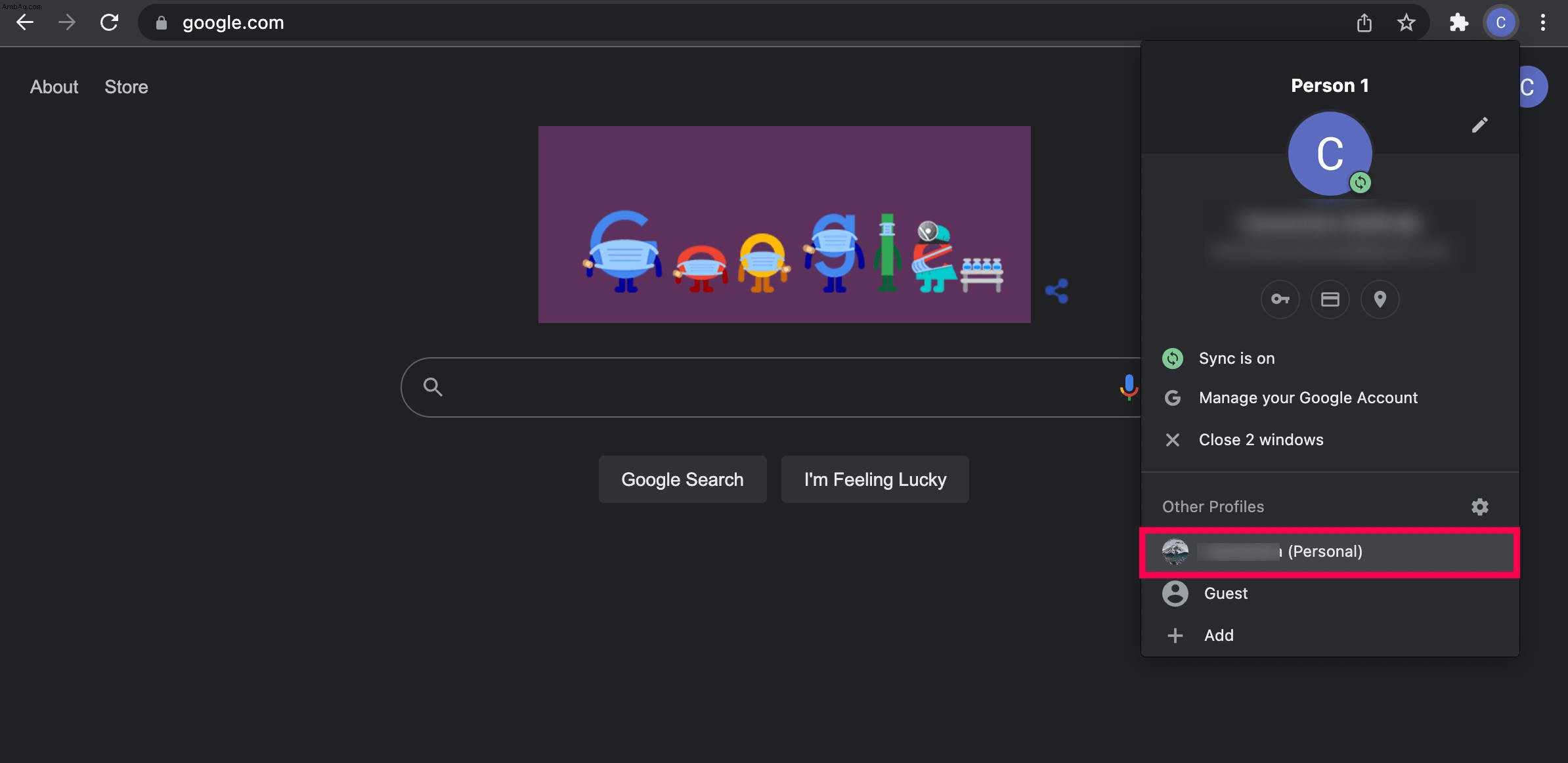Click the Person 1 profile name
Viewport: 1568px width, 763px height.
click(1330, 86)
